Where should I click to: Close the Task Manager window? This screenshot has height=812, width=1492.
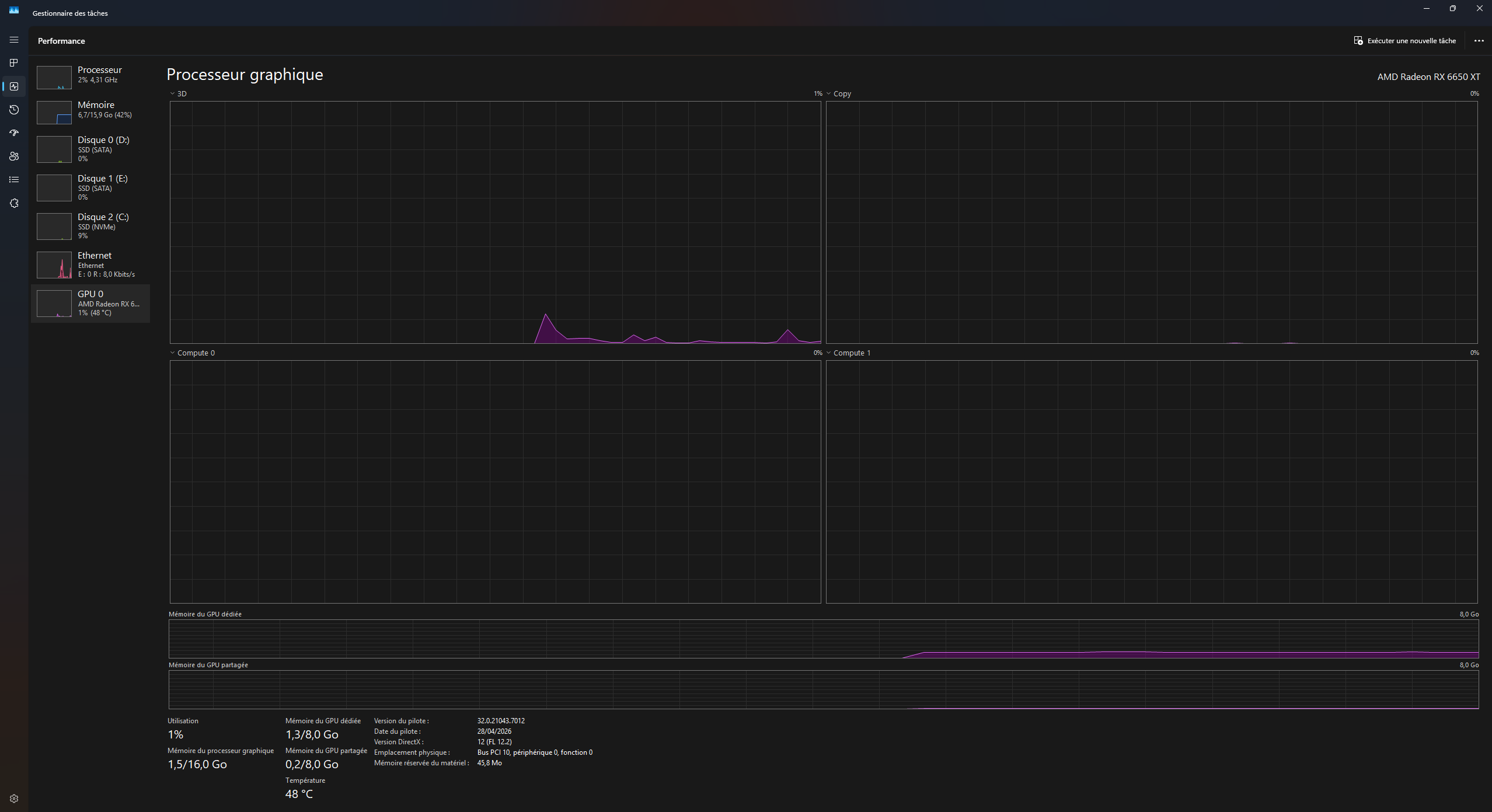(1479, 9)
